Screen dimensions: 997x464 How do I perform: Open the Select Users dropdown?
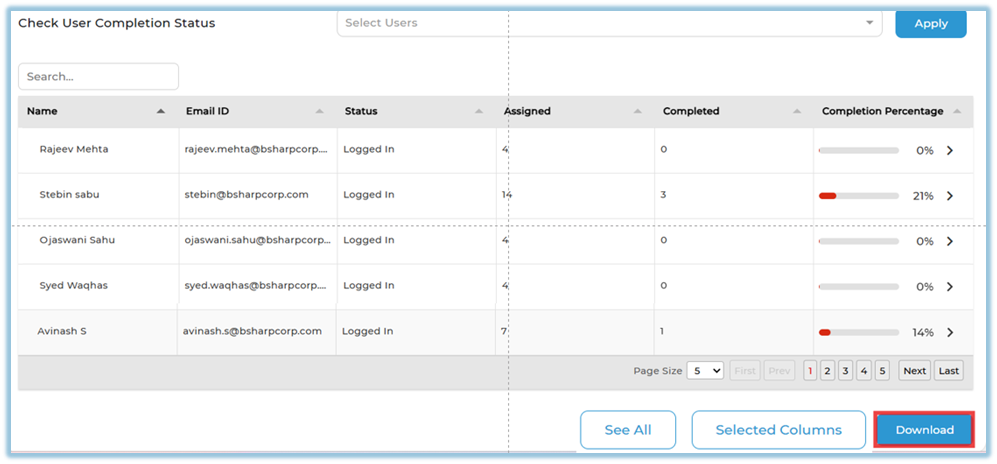[609, 23]
